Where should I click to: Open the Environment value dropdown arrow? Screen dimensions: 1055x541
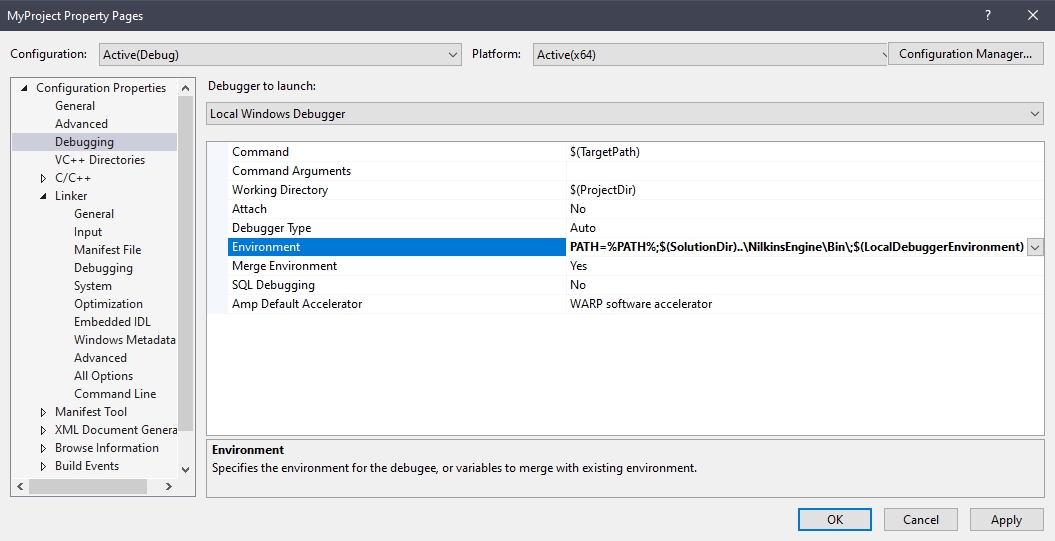pyautogui.click(x=1035, y=247)
